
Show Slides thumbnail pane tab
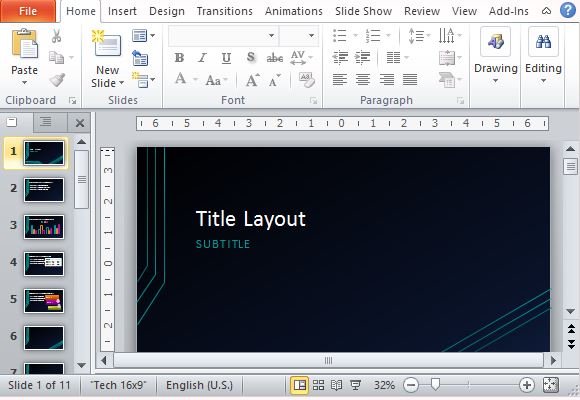click(x=12, y=122)
